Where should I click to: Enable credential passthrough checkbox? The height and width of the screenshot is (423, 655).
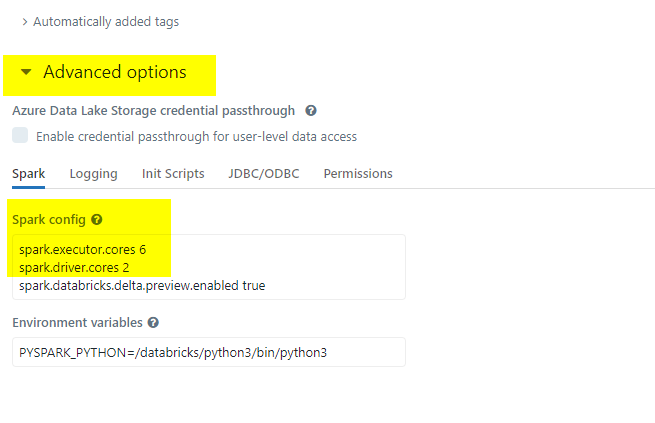coord(20,135)
